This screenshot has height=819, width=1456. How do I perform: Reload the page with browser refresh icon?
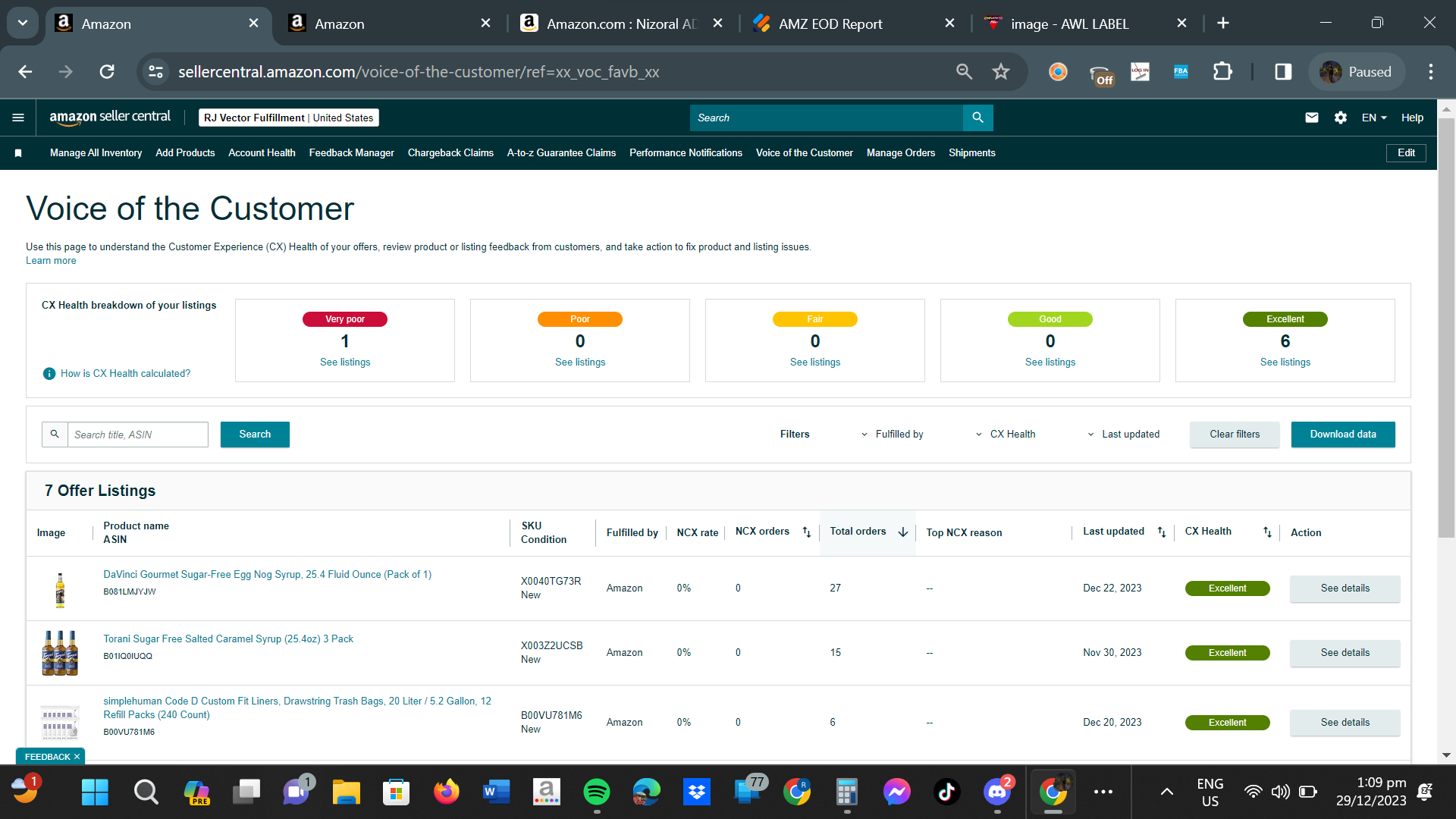click(x=107, y=72)
